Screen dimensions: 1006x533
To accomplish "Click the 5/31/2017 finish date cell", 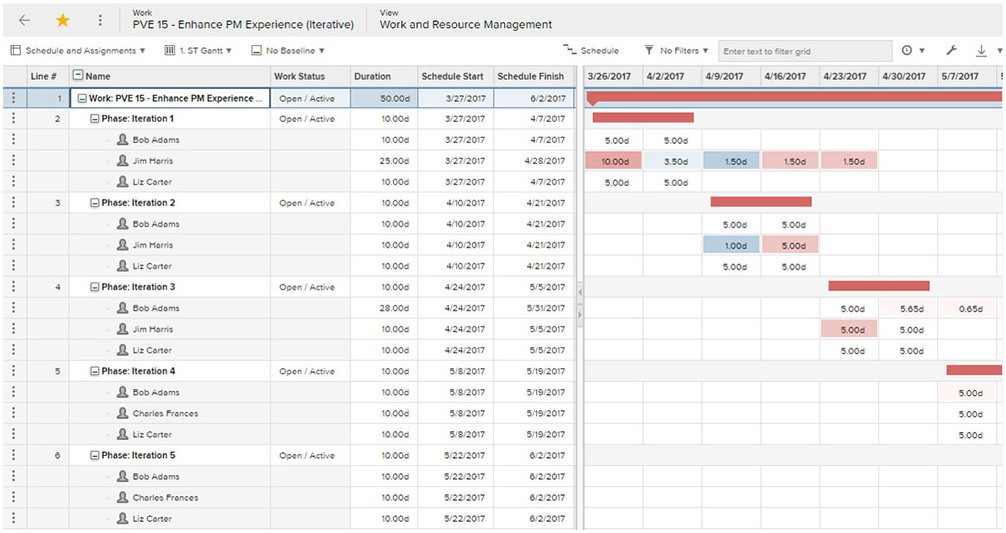I will [x=534, y=308].
